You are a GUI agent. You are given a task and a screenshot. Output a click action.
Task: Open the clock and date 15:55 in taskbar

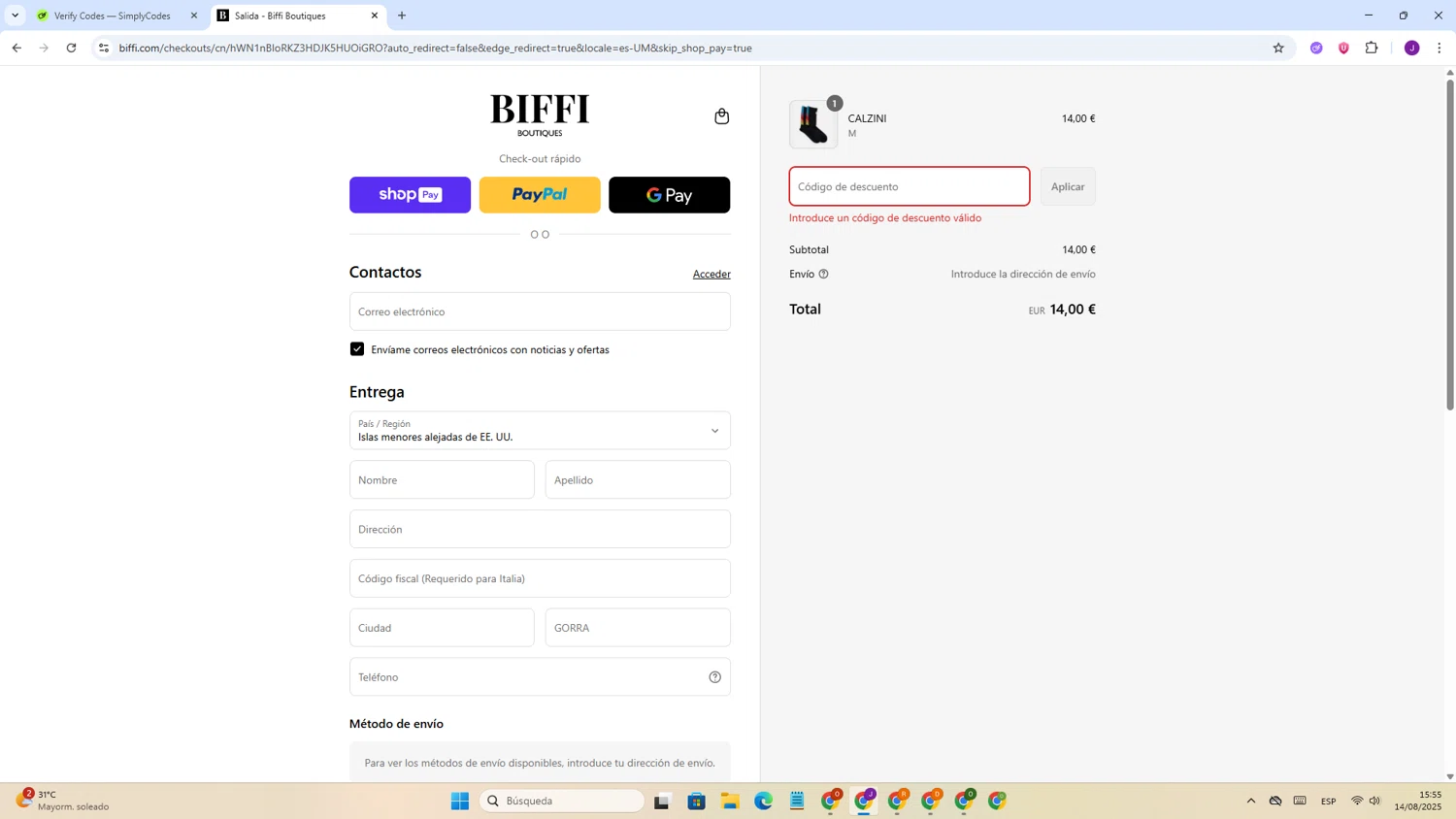tap(1418, 801)
